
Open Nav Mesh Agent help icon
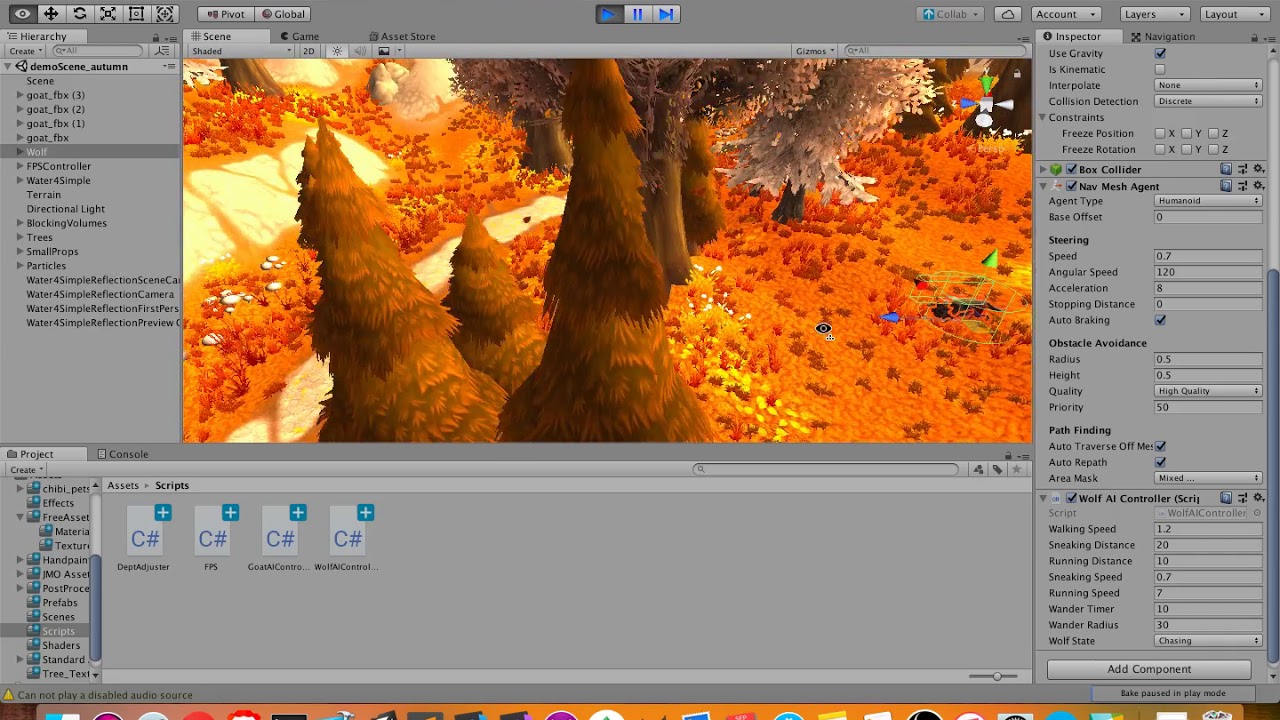pyautogui.click(x=1226, y=186)
